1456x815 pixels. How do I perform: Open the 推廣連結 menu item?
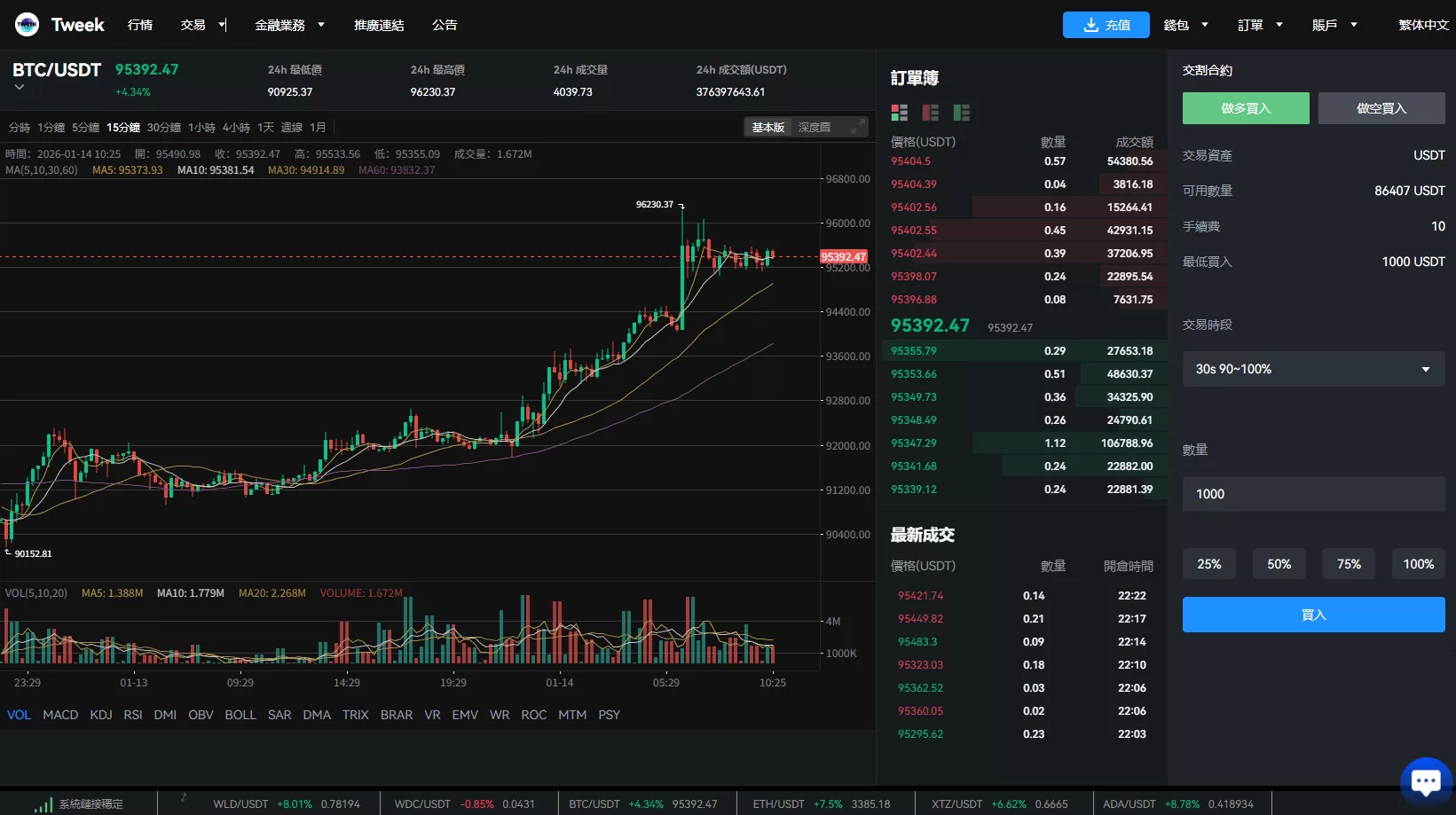point(378,25)
